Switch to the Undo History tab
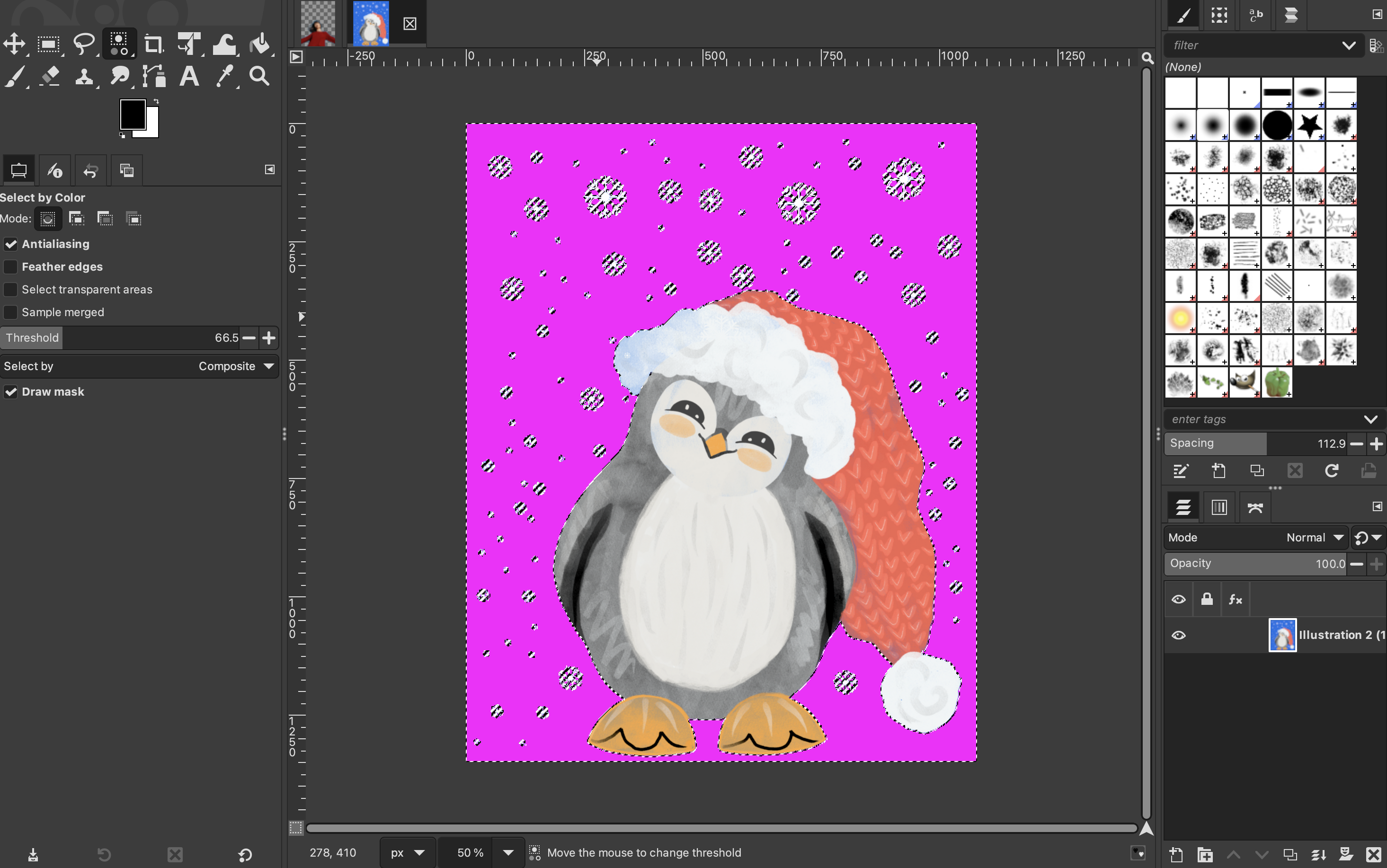Image resolution: width=1387 pixels, height=868 pixels. click(91, 170)
